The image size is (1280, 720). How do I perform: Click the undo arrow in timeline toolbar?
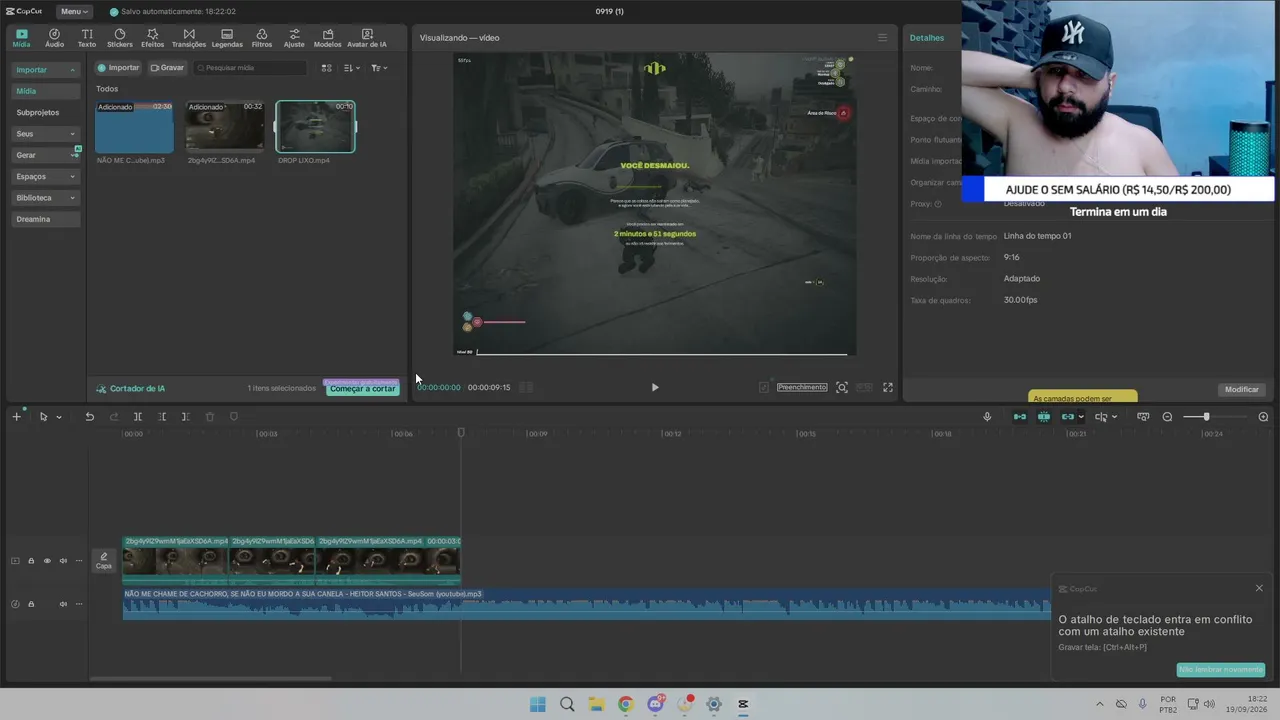click(89, 417)
